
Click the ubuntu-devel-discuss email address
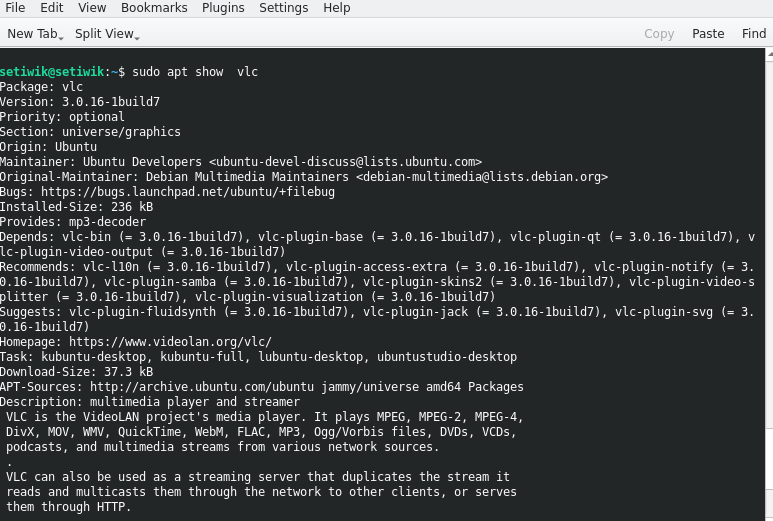[x=346, y=162]
